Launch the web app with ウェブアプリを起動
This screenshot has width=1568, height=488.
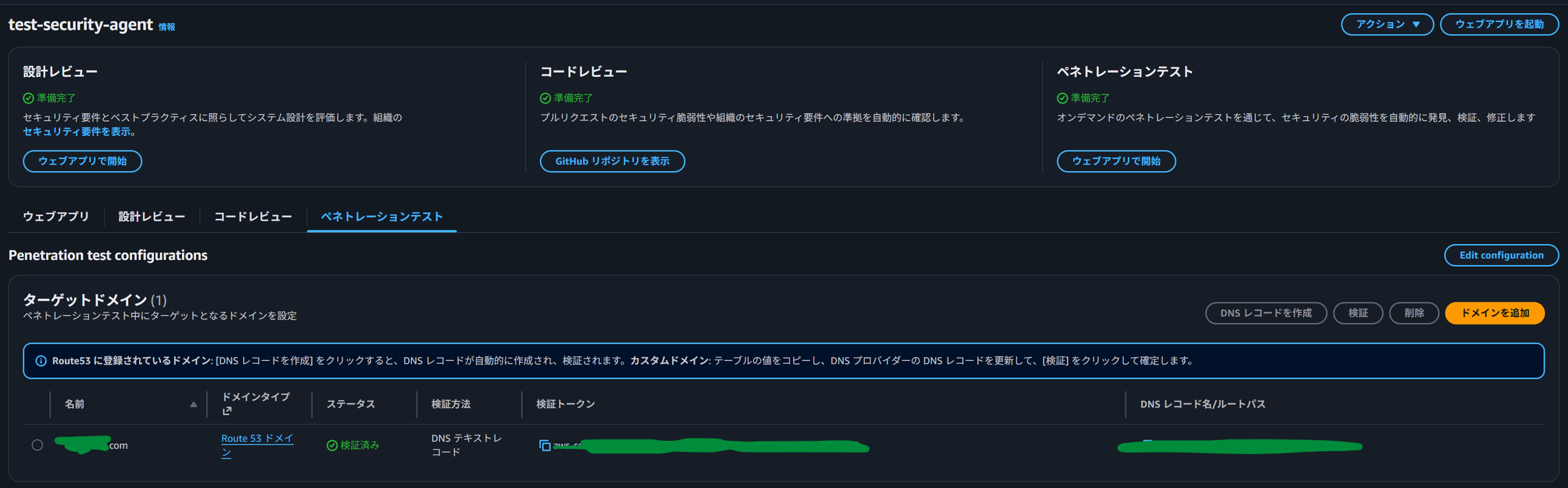point(1499,24)
